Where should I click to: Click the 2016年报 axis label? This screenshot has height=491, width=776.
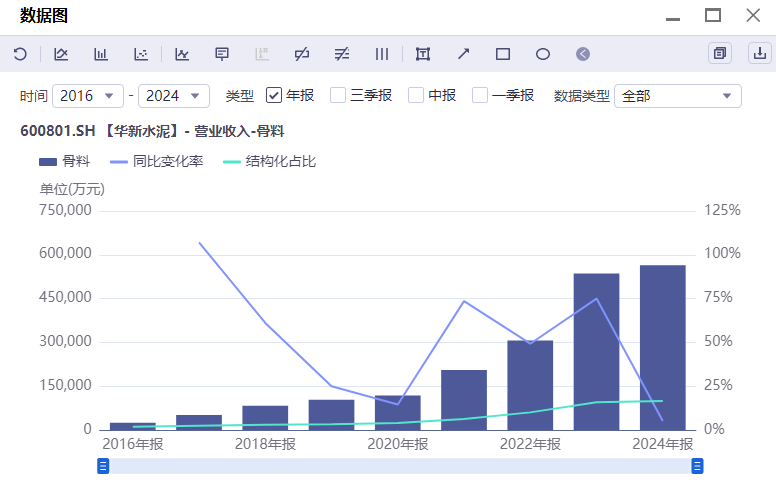coord(133,444)
